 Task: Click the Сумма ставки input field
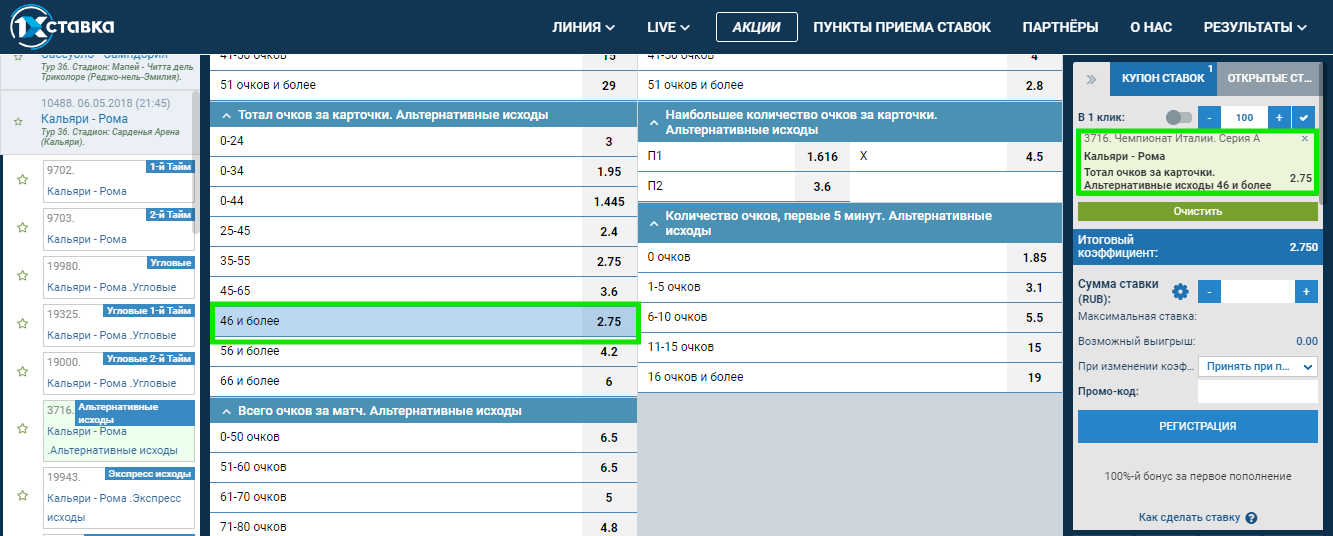pyautogui.click(x=1258, y=292)
